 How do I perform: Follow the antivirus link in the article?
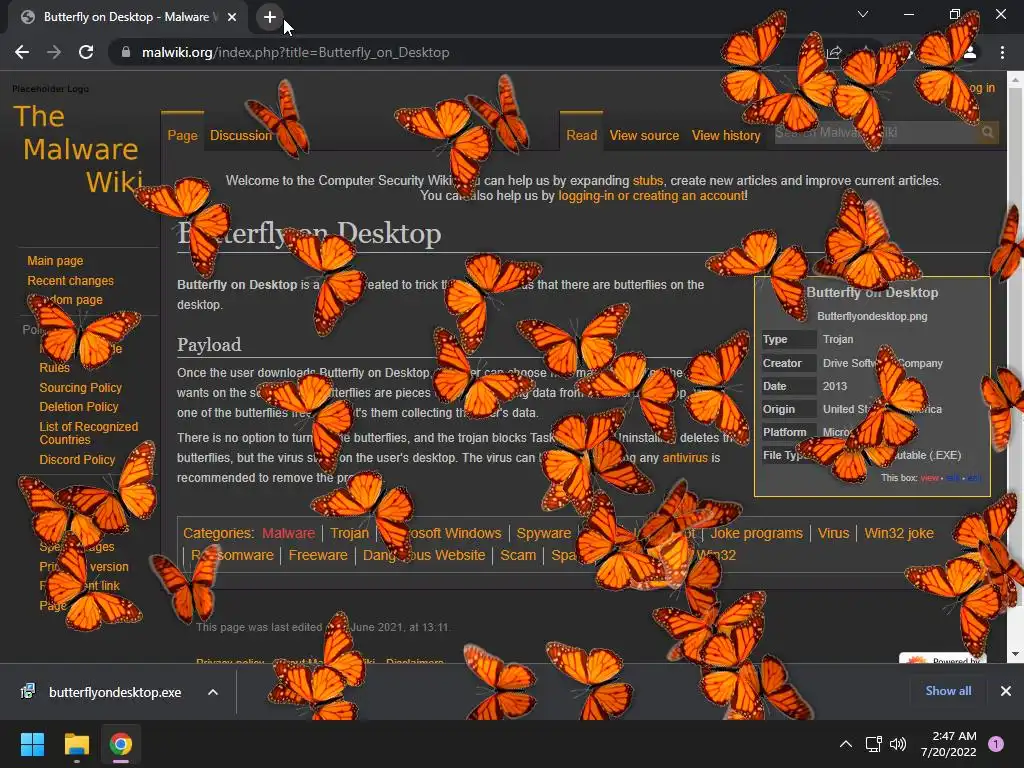[685, 458]
